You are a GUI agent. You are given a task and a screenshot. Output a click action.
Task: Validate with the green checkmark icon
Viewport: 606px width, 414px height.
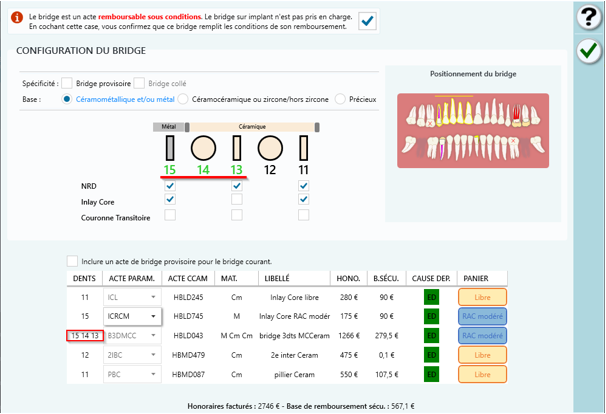tap(589, 51)
